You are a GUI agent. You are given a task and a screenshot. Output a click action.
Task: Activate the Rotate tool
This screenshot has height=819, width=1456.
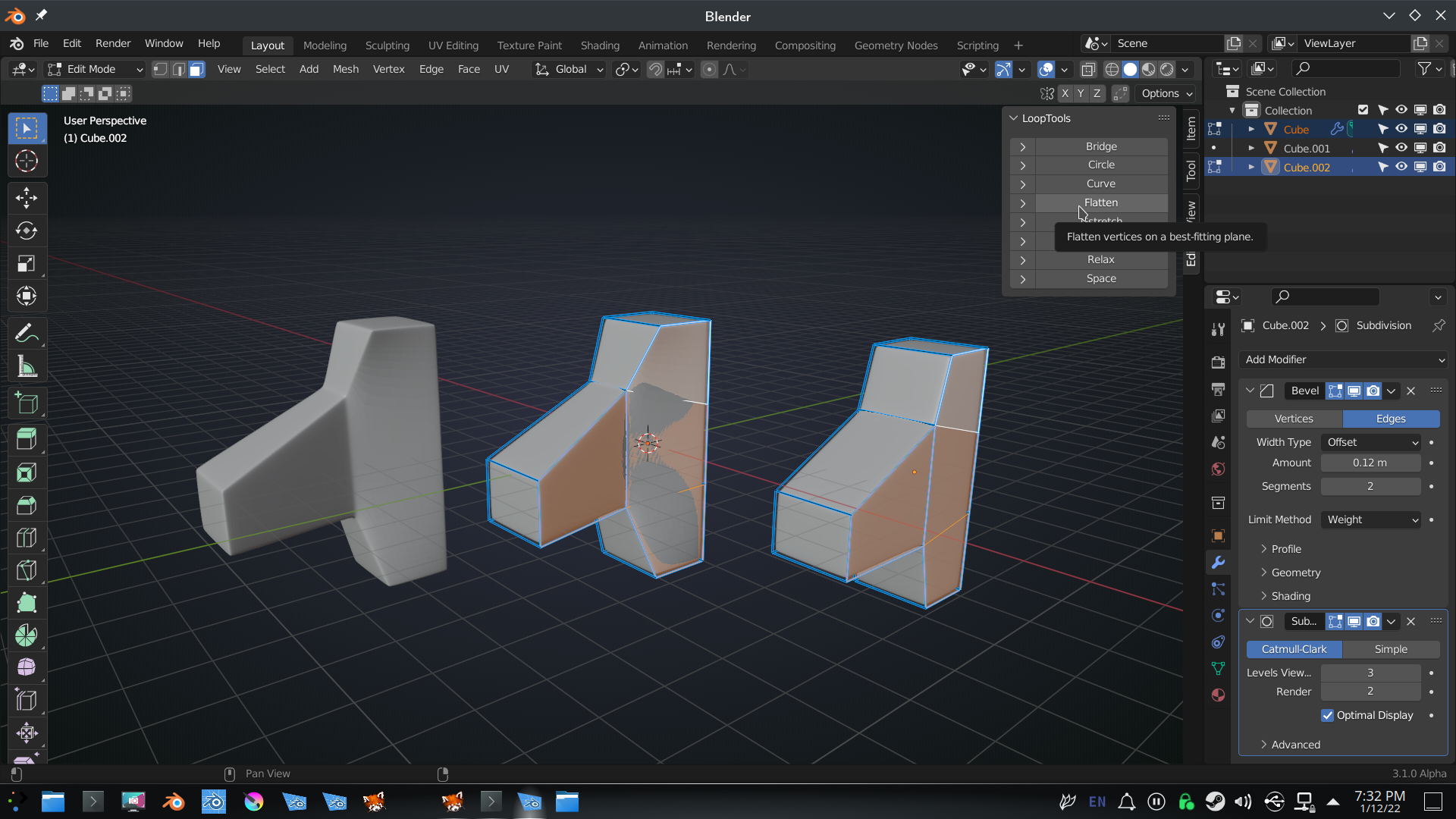(x=27, y=231)
